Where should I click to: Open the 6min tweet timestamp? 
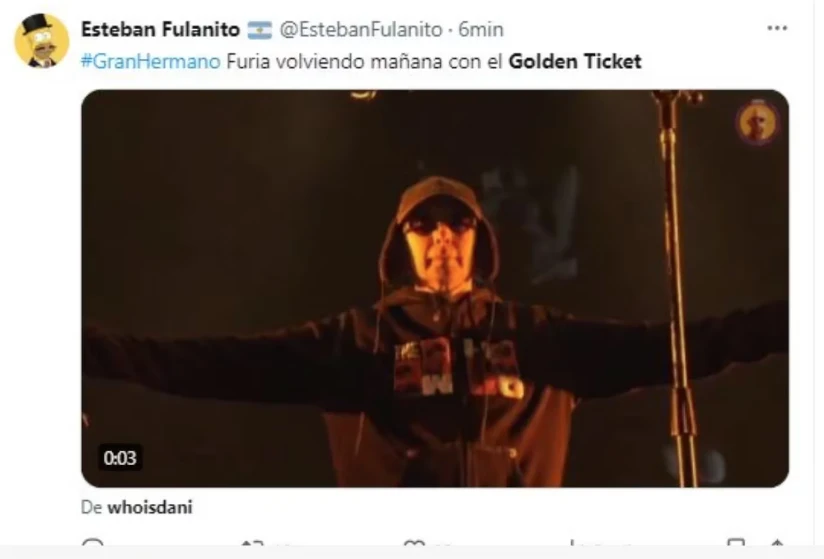(x=481, y=29)
